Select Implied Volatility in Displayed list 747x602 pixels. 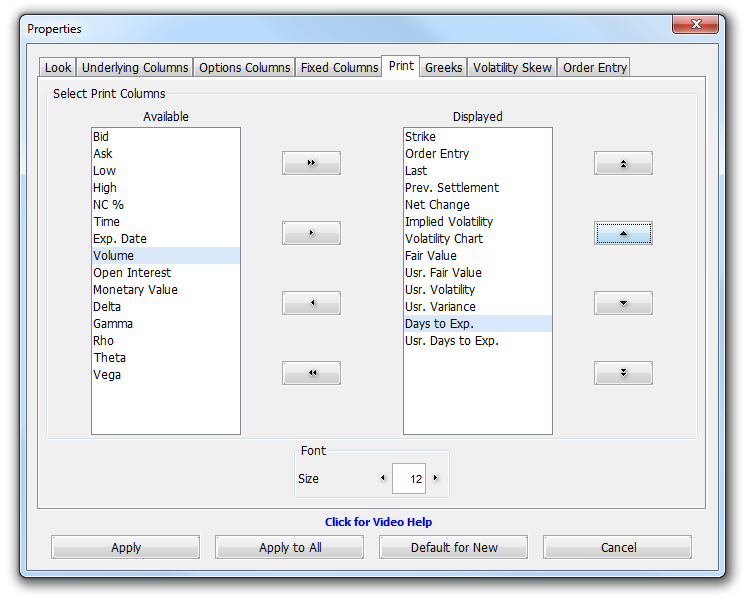(449, 222)
